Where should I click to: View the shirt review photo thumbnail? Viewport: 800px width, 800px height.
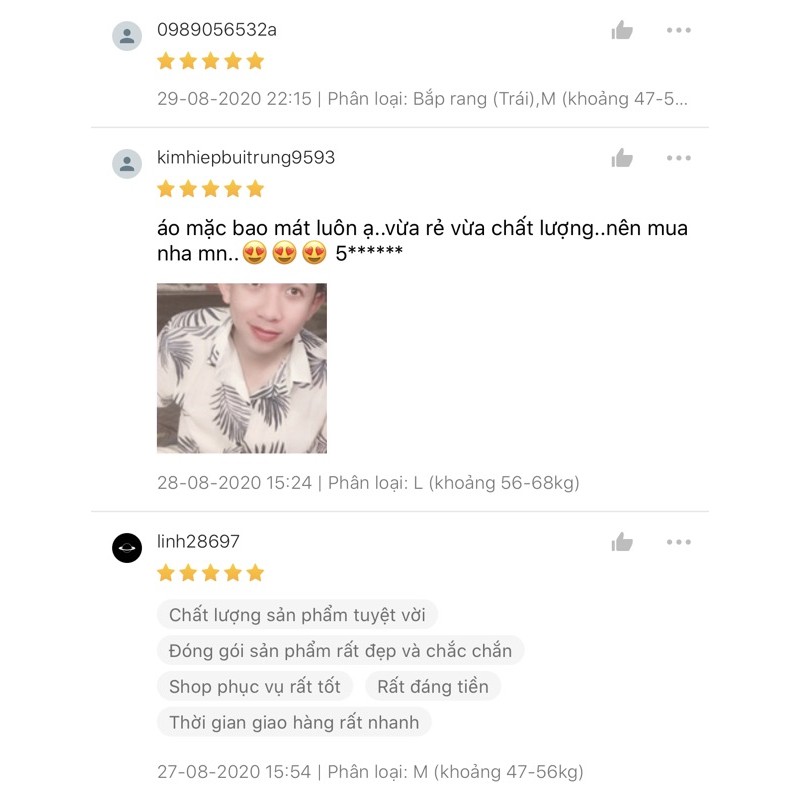click(242, 368)
